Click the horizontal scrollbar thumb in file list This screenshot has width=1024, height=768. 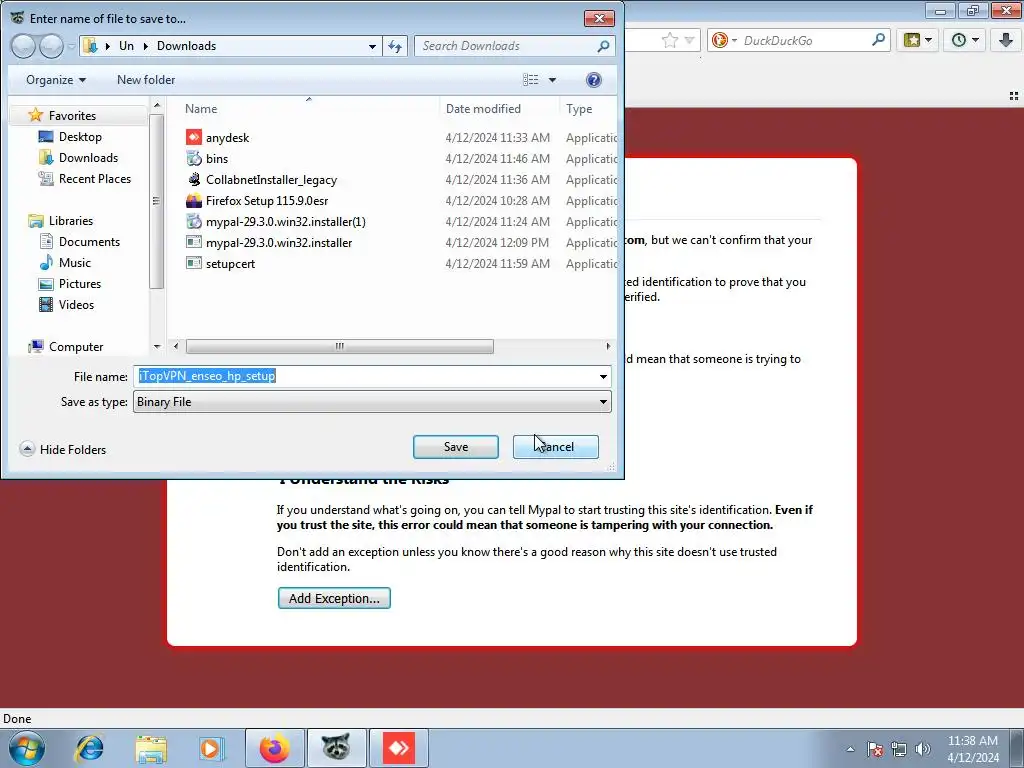coord(340,346)
